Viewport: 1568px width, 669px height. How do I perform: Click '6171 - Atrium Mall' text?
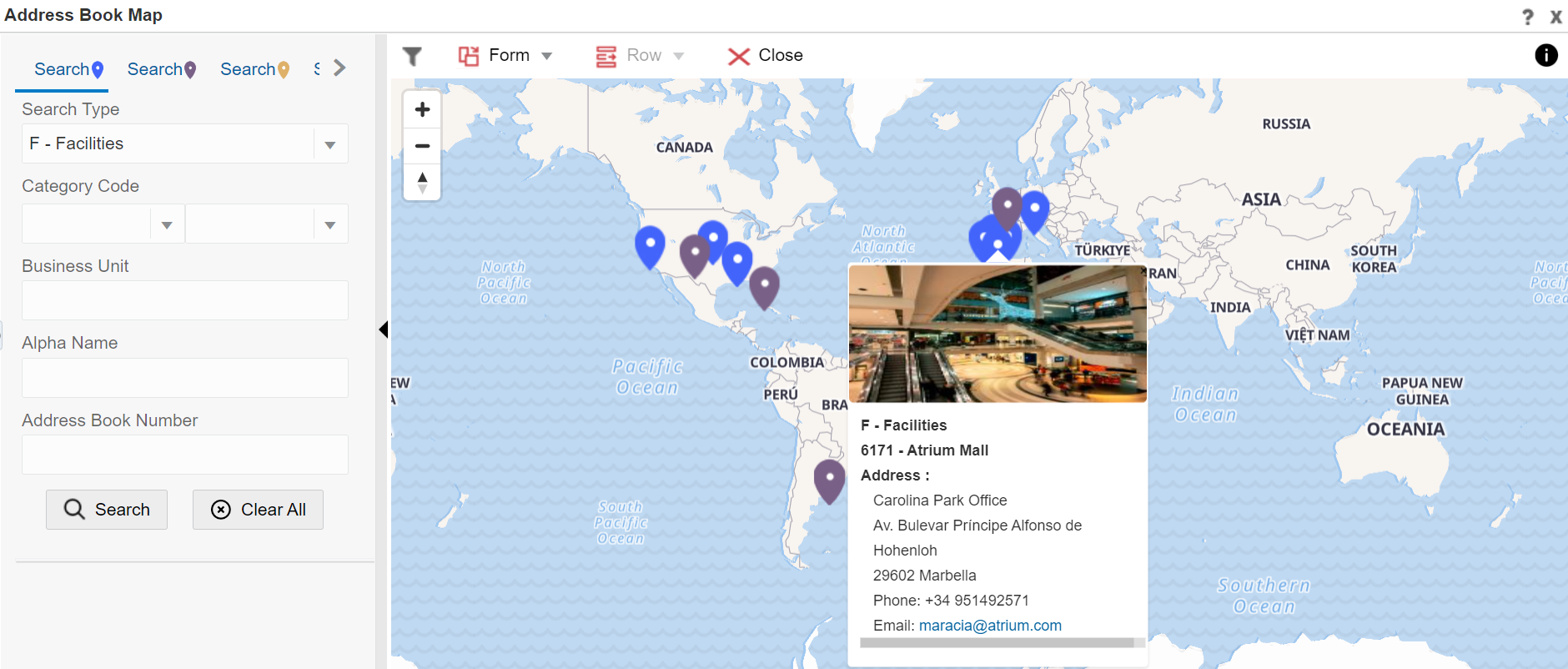coord(924,450)
